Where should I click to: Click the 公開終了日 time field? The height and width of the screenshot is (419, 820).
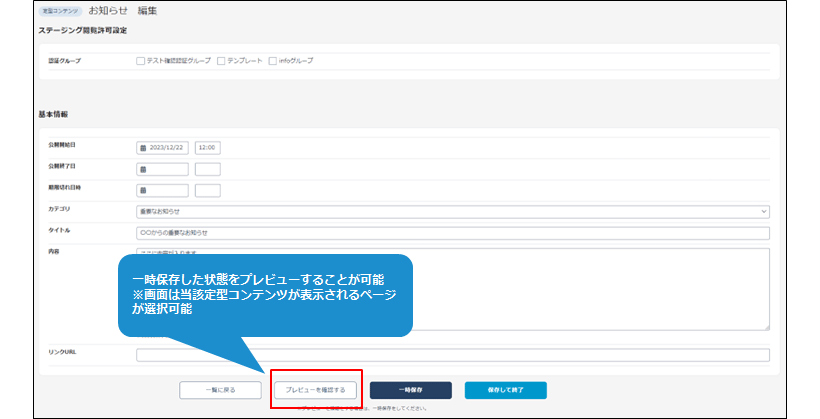click(x=208, y=169)
